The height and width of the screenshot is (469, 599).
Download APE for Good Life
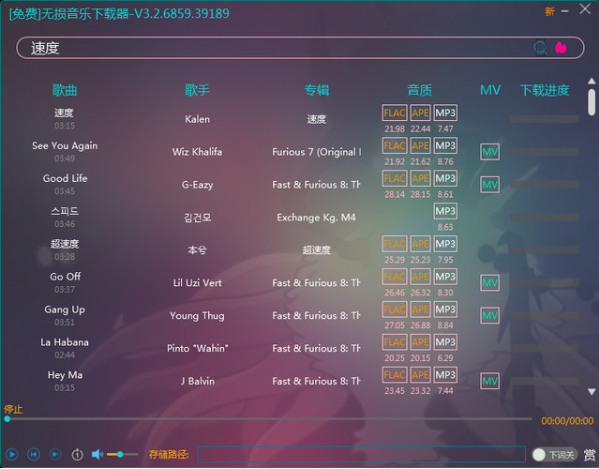click(x=420, y=178)
